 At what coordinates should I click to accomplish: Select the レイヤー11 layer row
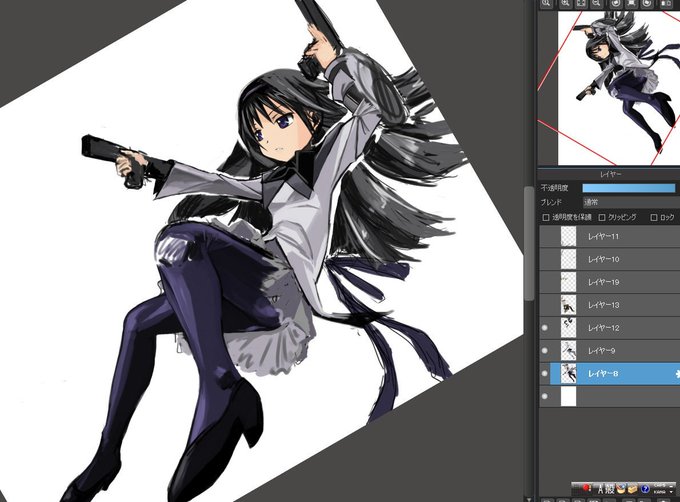point(610,236)
